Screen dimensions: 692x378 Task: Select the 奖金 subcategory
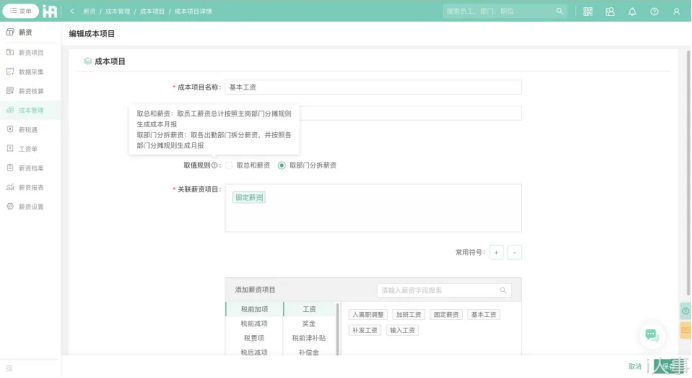pos(309,323)
